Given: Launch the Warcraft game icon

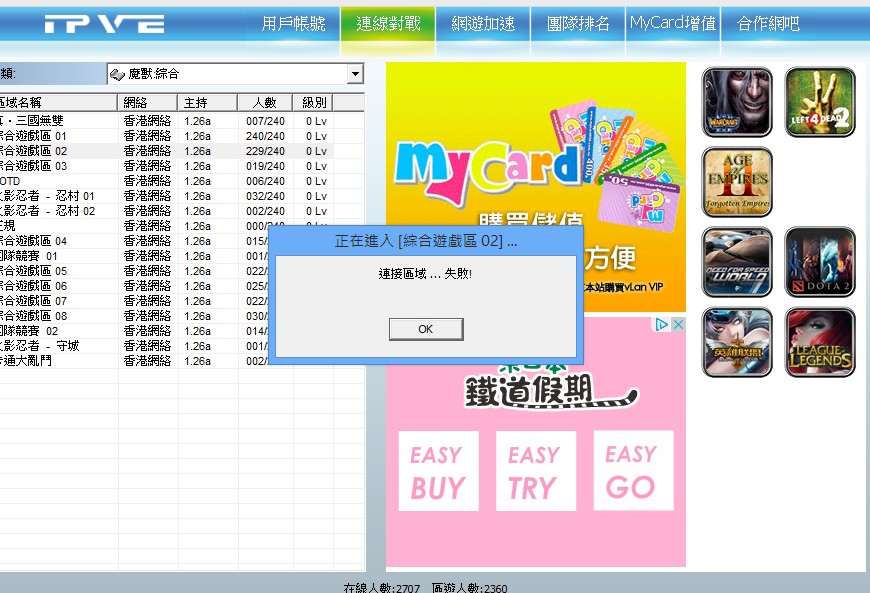Looking at the screenshot, I should click(737, 102).
